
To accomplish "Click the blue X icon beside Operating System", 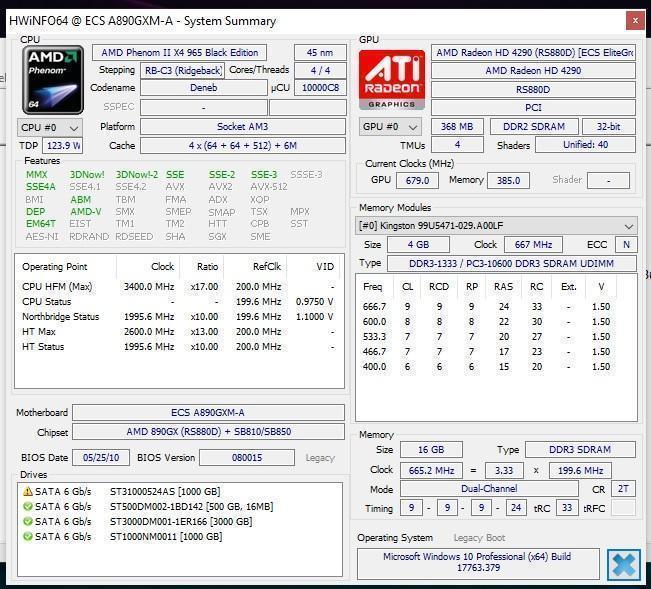I will click(624, 565).
